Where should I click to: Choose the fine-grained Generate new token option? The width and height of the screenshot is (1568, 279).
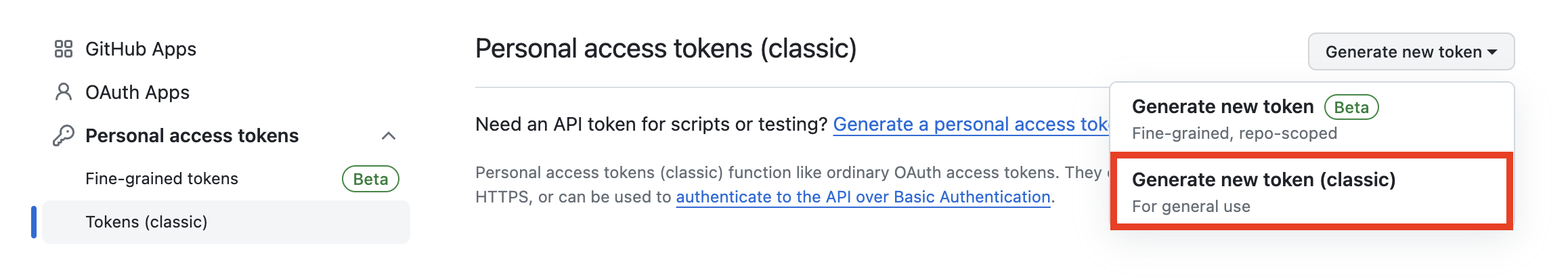1311,119
